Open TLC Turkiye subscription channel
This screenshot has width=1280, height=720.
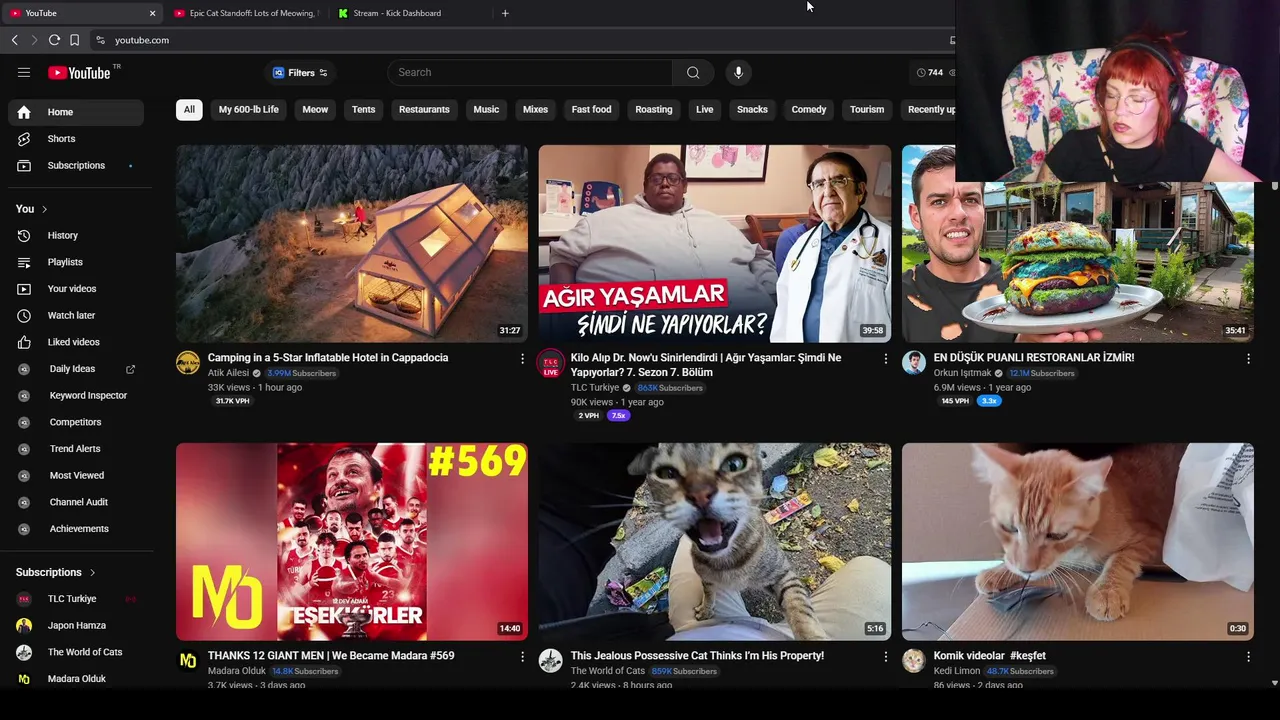tap(76, 599)
